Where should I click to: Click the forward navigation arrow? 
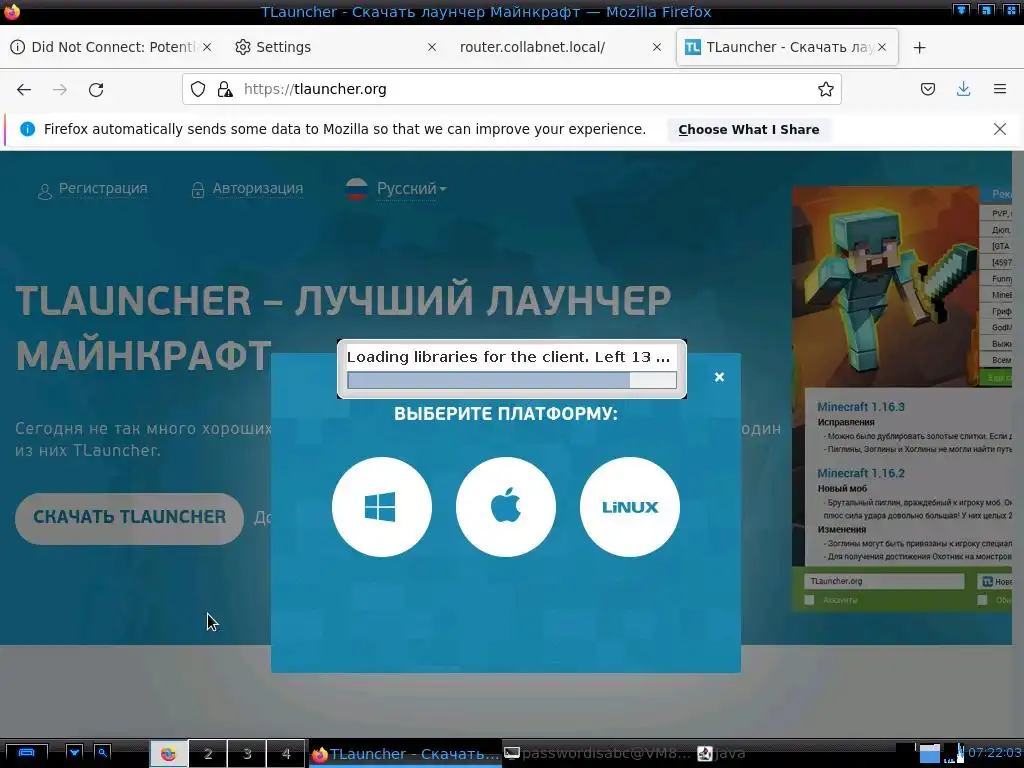[59, 89]
